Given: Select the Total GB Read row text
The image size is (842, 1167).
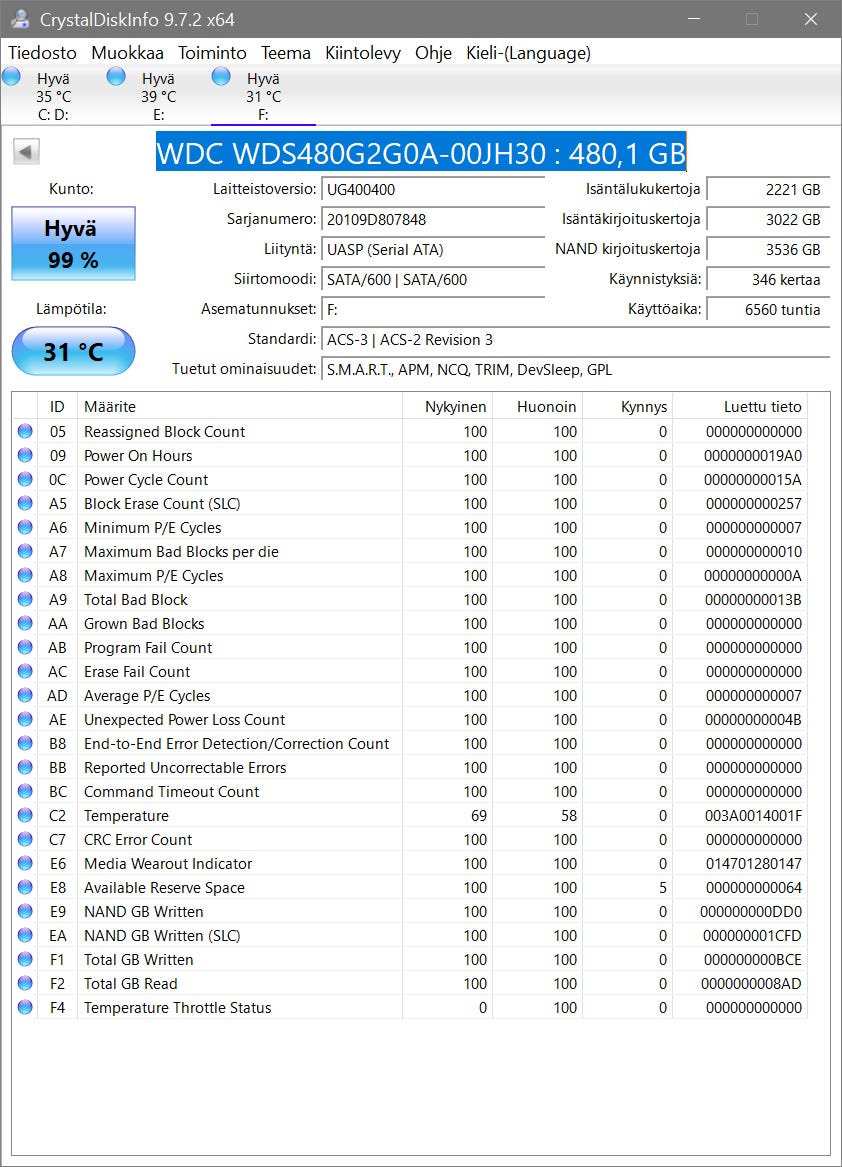Looking at the screenshot, I should point(130,983).
